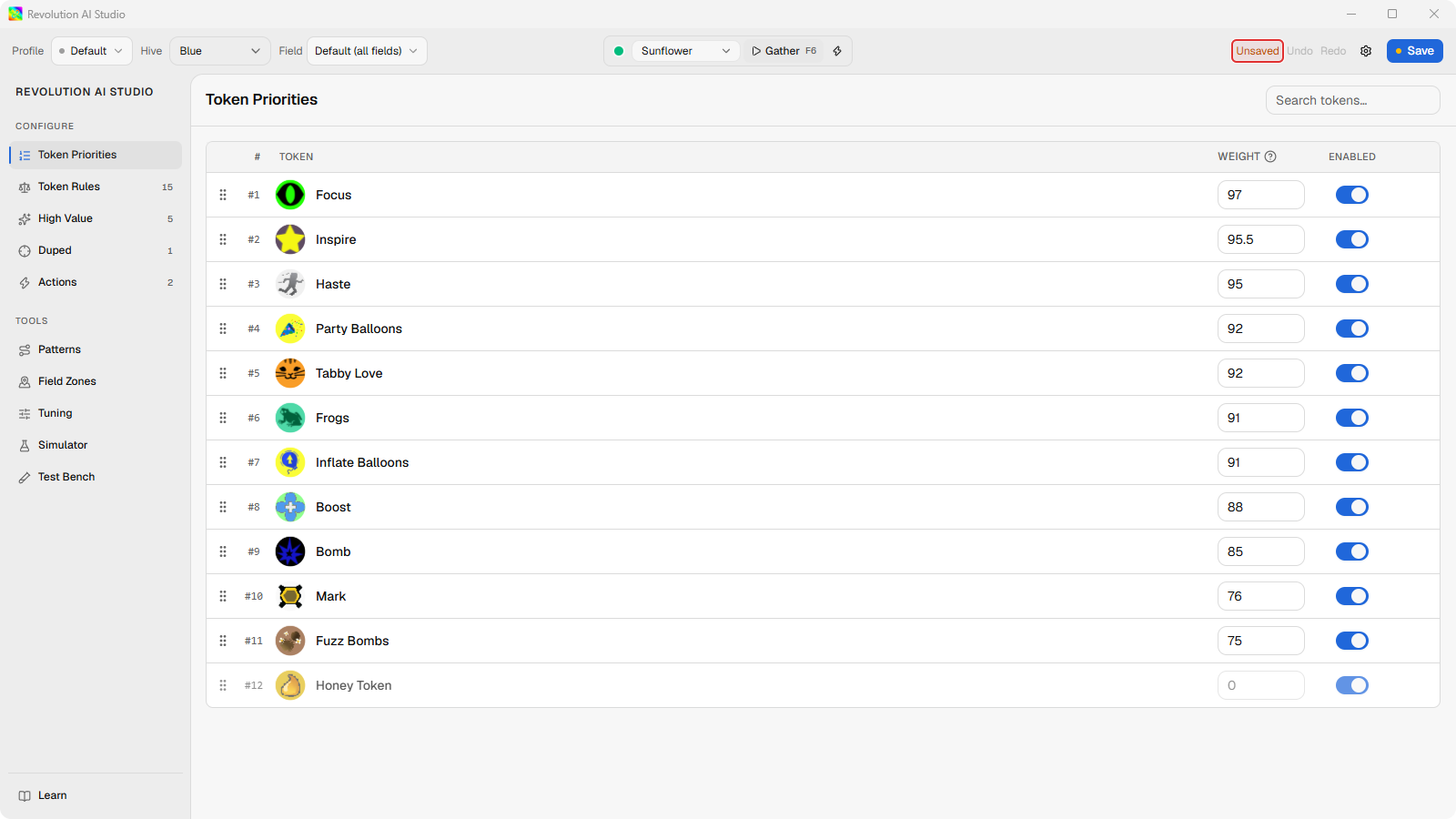Grab the drag handle for Boost row
1456x819 pixels.
point(223,507)
